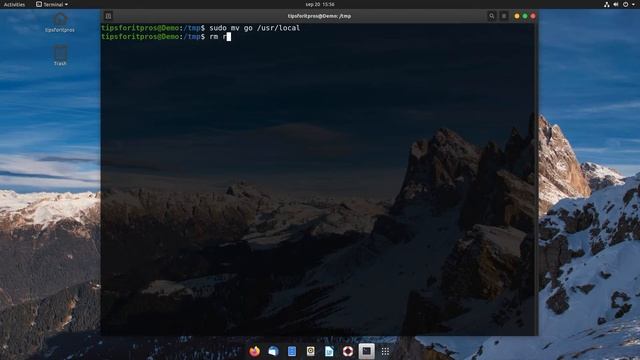Viewport: 640px width, 360px height.
Task: Minimize the terminal with the yellow button
Action: click(517, 16)
